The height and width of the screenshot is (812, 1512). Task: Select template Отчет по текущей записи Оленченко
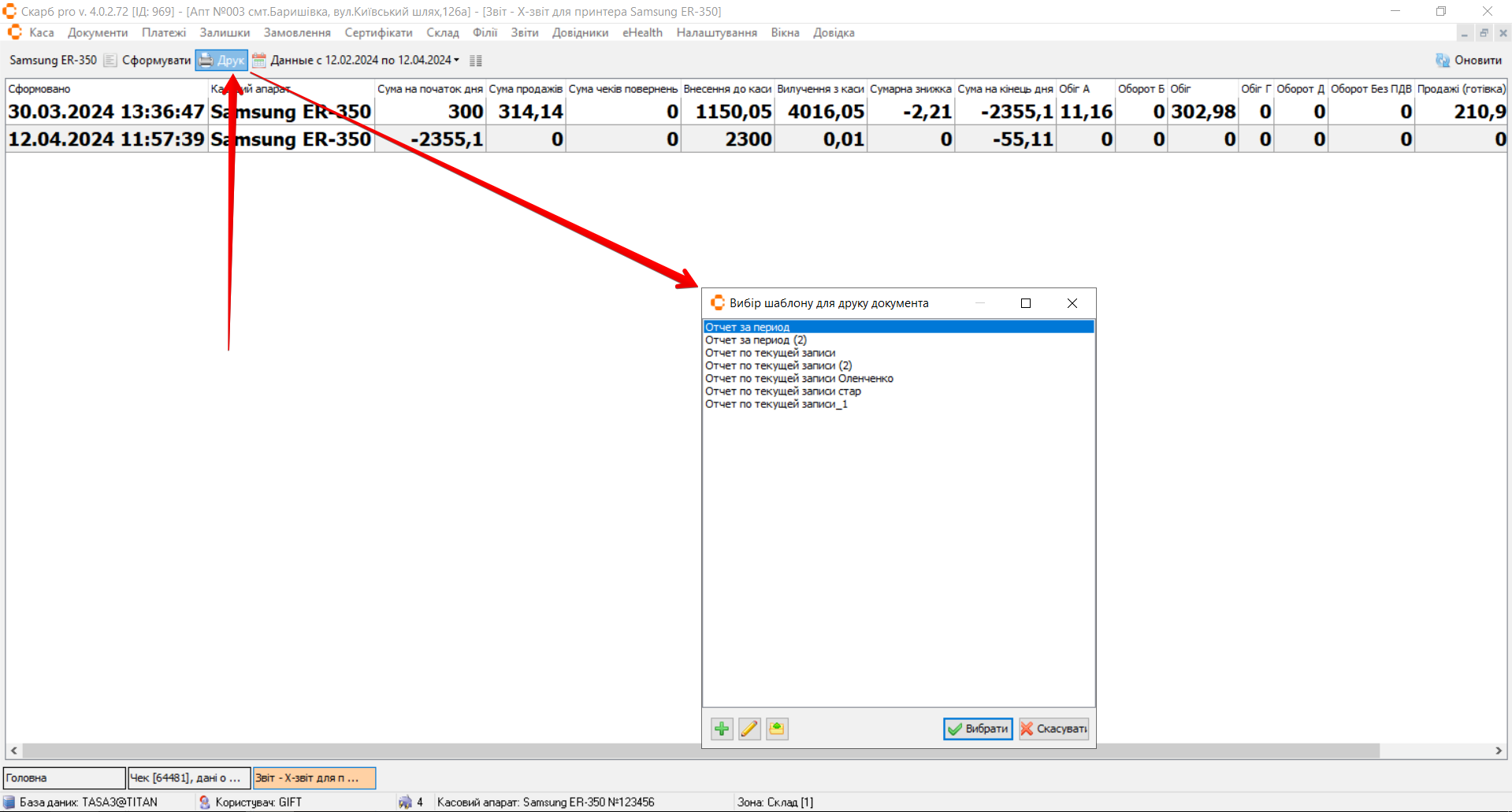click(799, 379)
